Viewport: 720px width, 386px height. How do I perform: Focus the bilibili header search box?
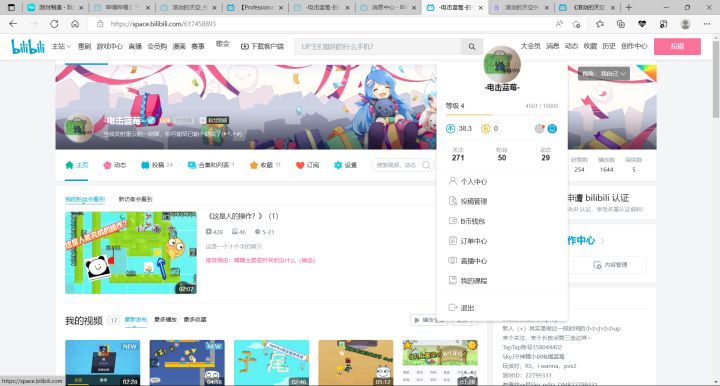click(378, 46)
